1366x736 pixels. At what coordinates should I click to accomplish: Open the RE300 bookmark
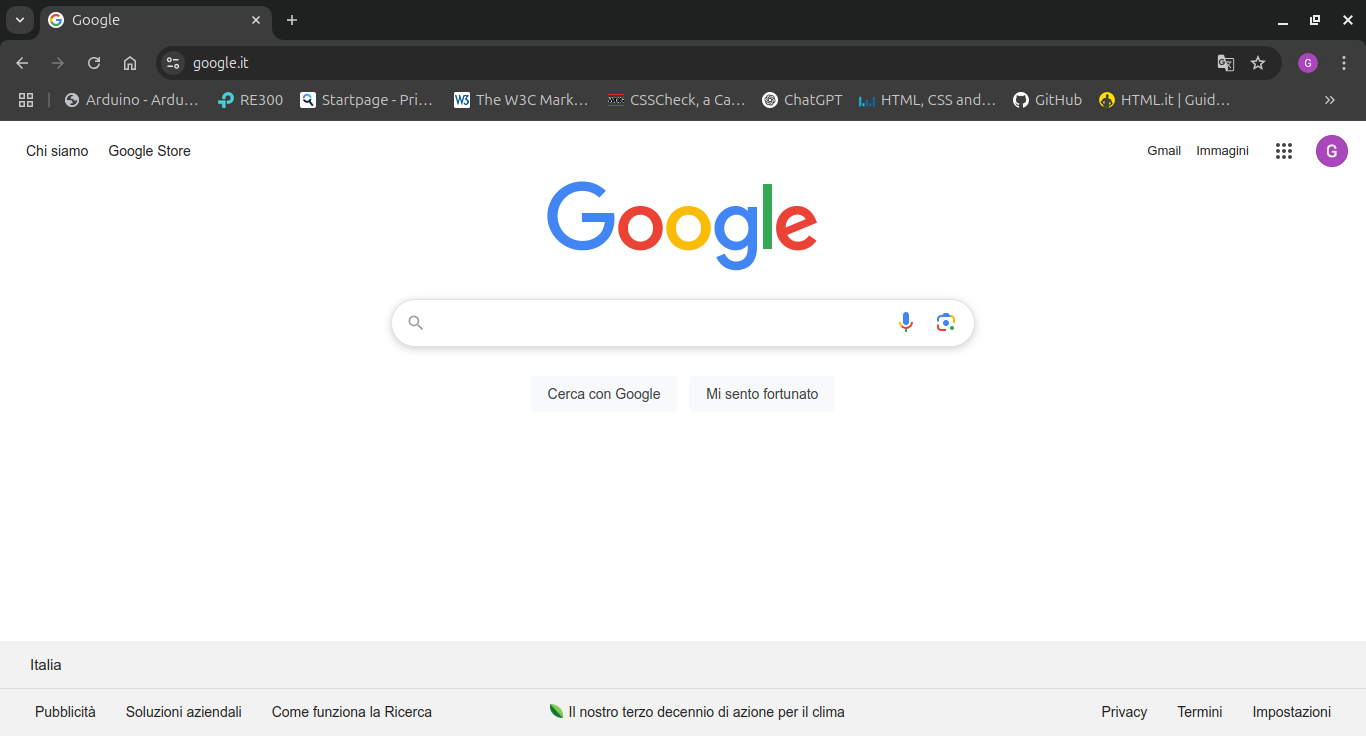tap(250, 100)
